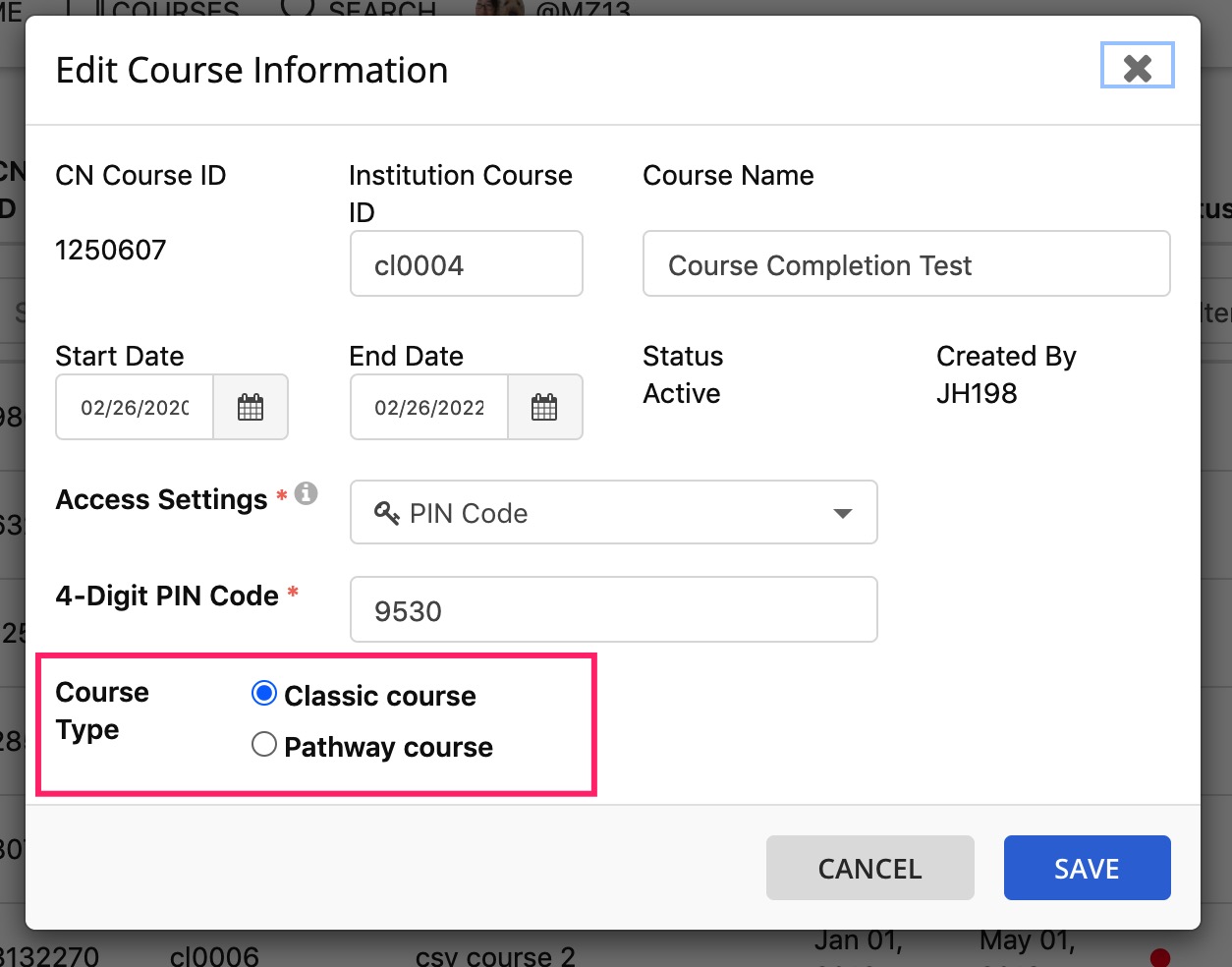Open the End Date calendar picker

click(544, 407)
